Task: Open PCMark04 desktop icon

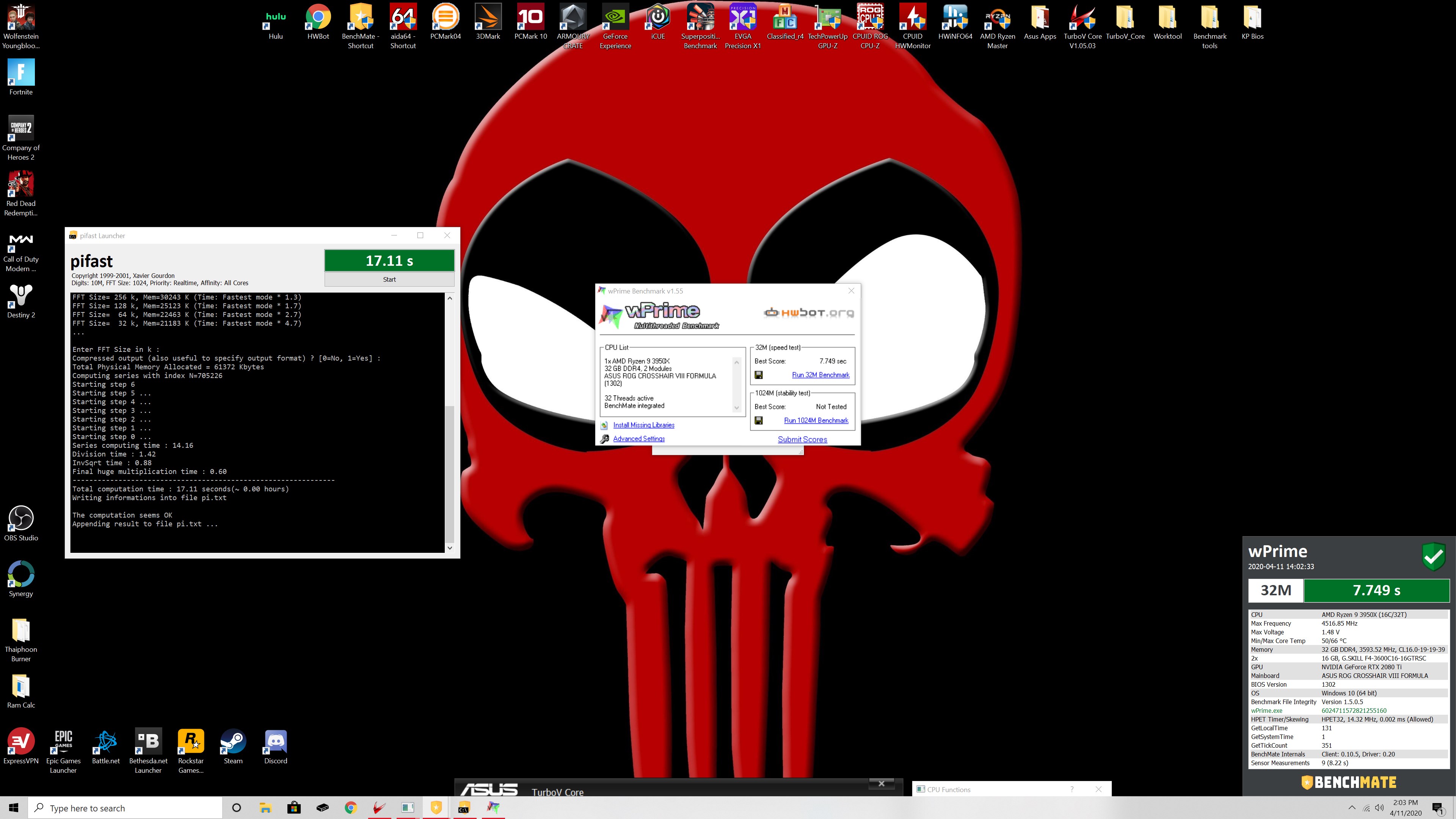Action: 445,23
